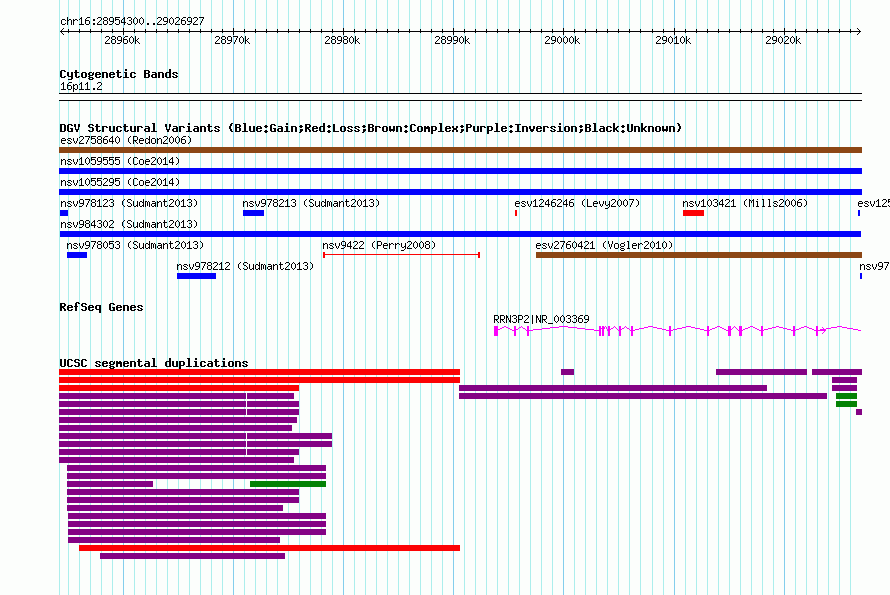Click the topmost red segmental duplication bar
Screen dimensions: 890x595
[259, 372]
